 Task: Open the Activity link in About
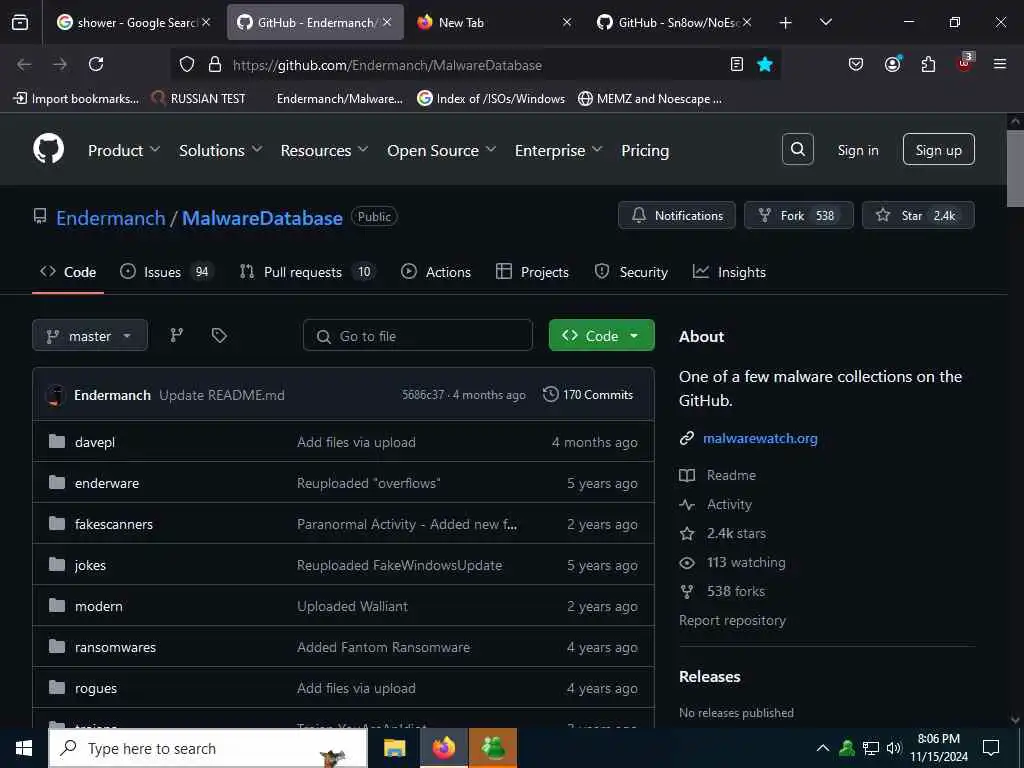(x=729, y=504)
